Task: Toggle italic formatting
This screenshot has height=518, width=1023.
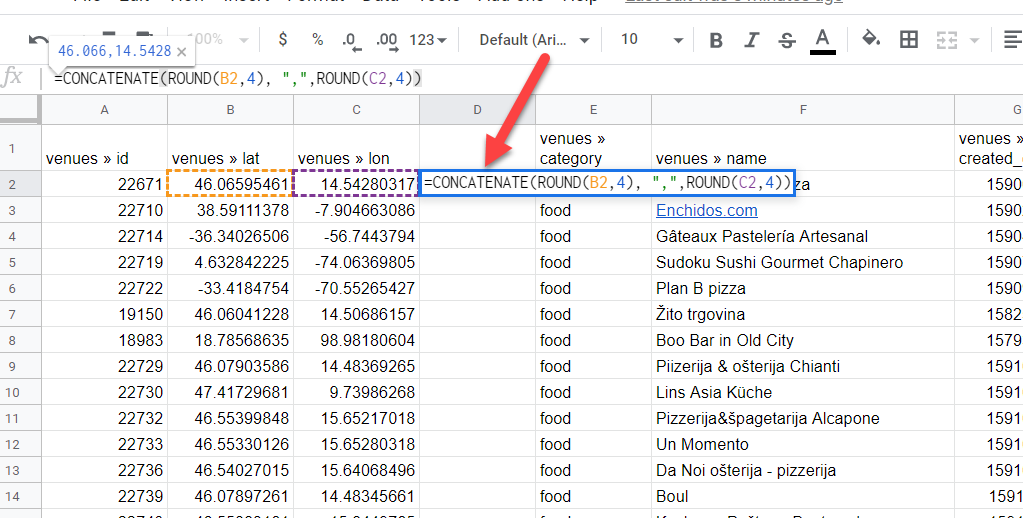Action: [751, 40]
